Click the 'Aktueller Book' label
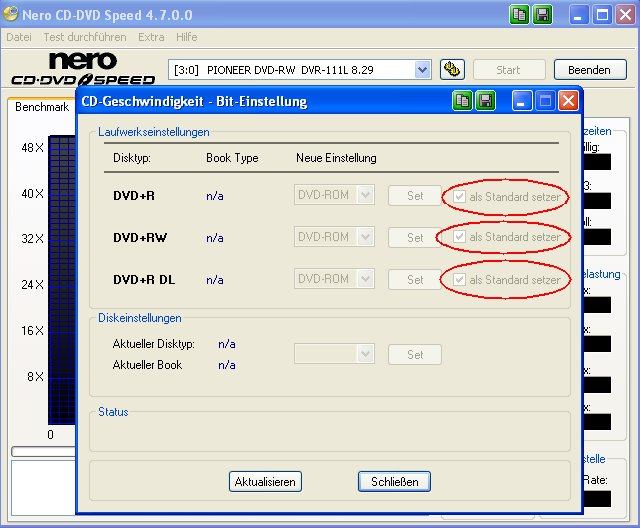Viewport: 640px width, 528px height. [147, 365]
